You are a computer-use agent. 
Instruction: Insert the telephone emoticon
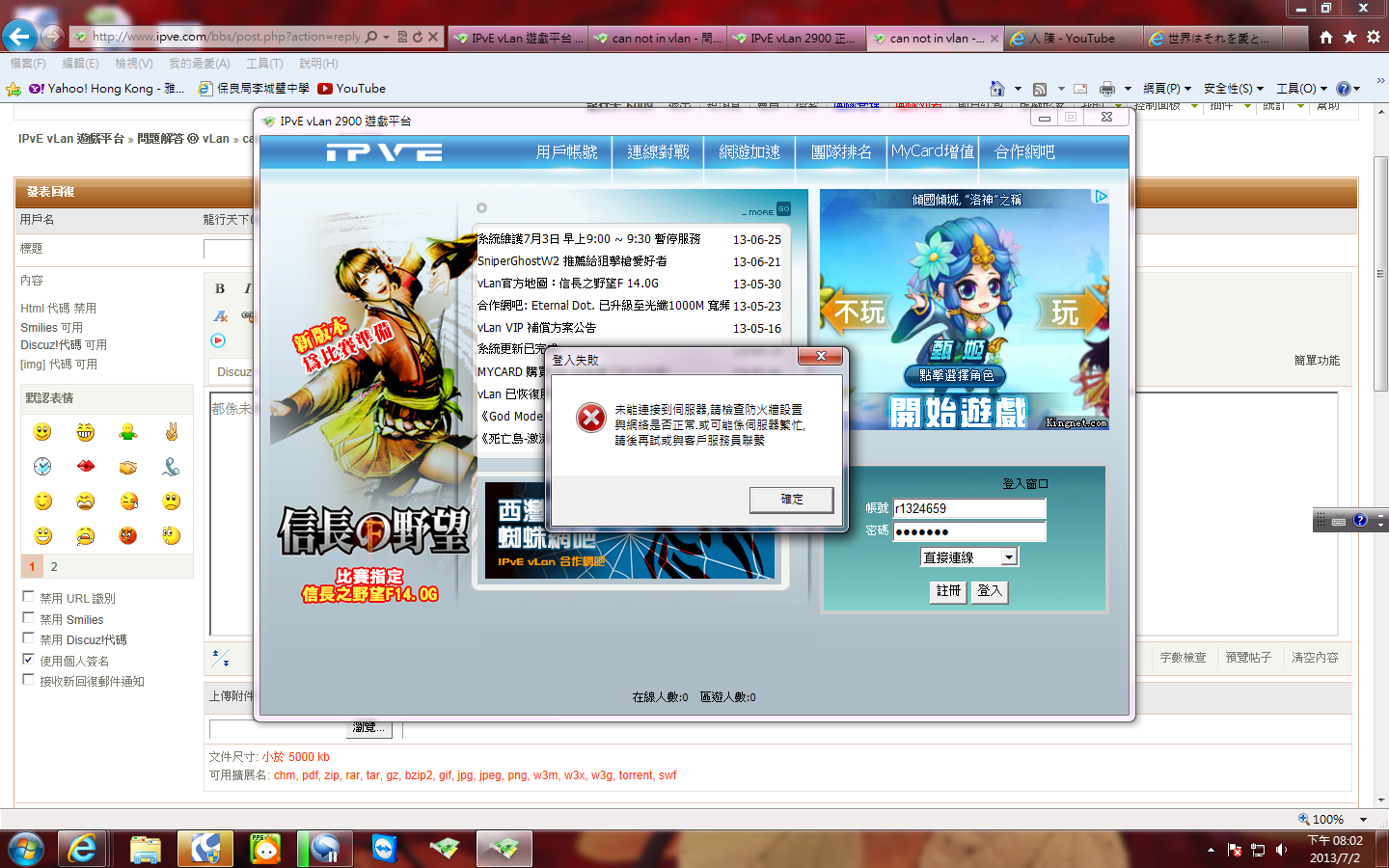click(172, 467)
